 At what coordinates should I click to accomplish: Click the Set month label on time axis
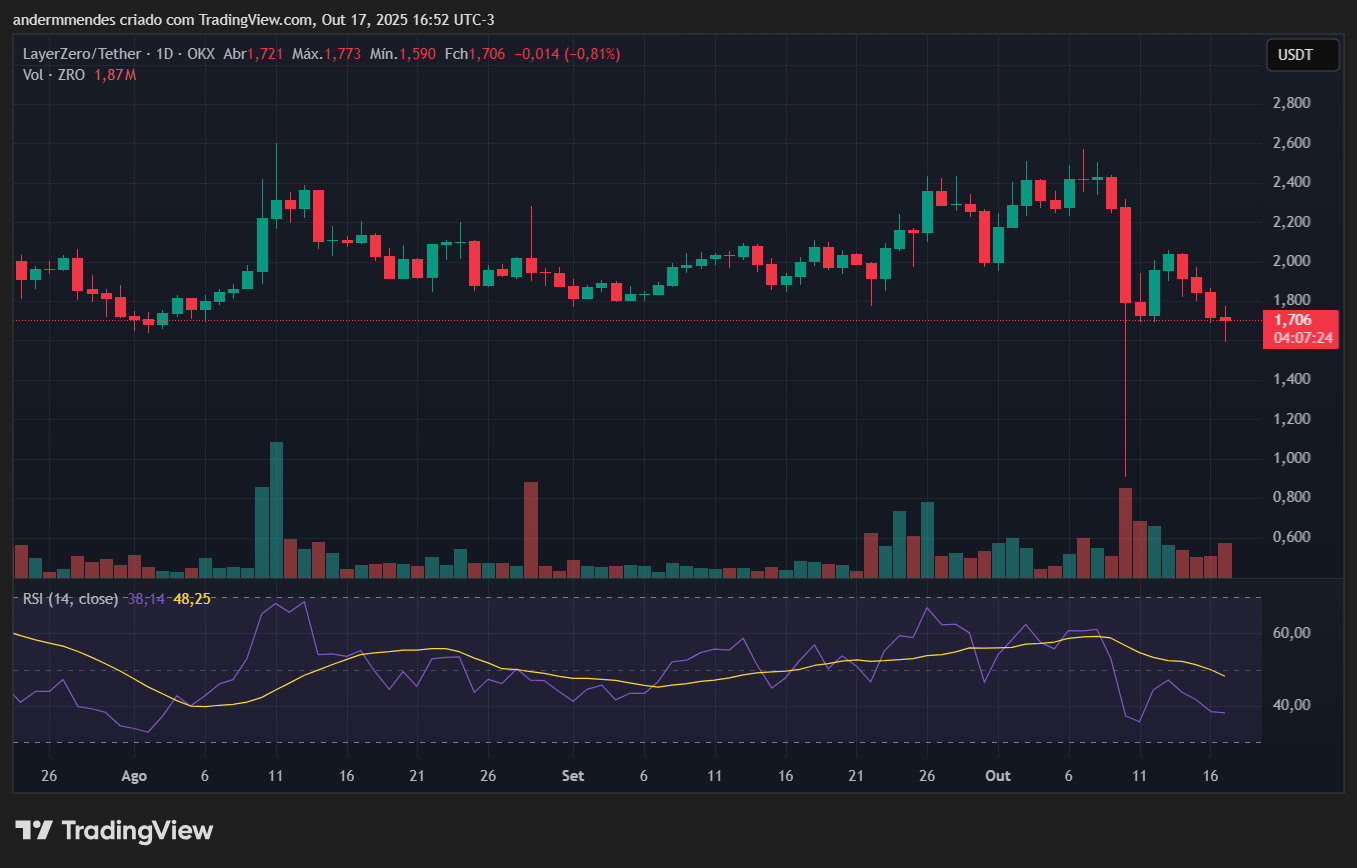573,776
